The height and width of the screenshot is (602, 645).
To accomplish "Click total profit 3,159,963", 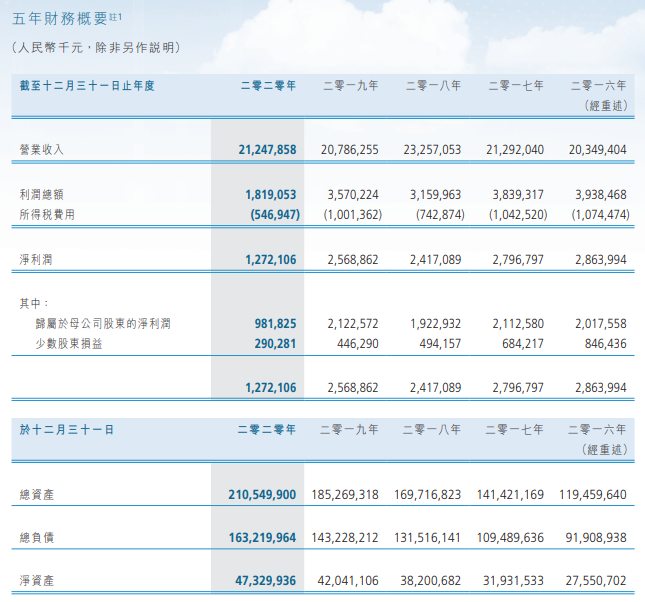I will [x=436, y=194].
